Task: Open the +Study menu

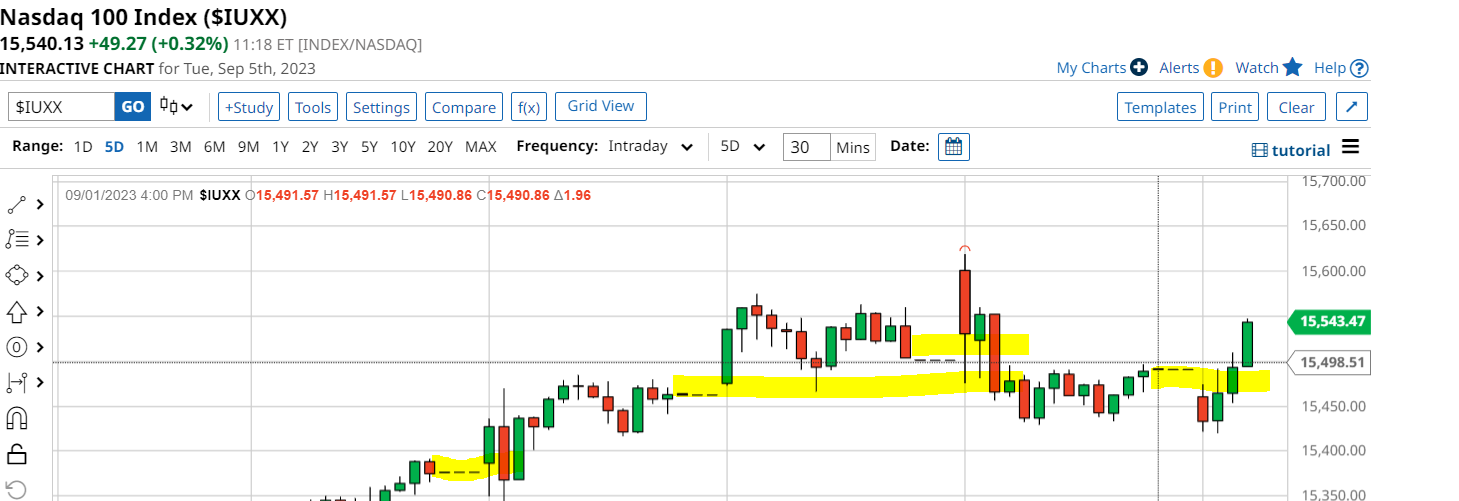Action: point(249,107)
